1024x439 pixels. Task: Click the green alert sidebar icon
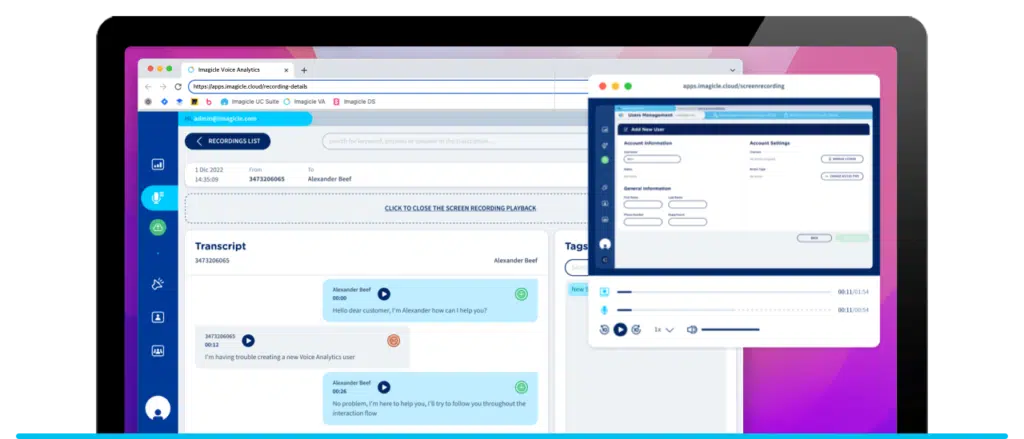click(x=158, y=228)
